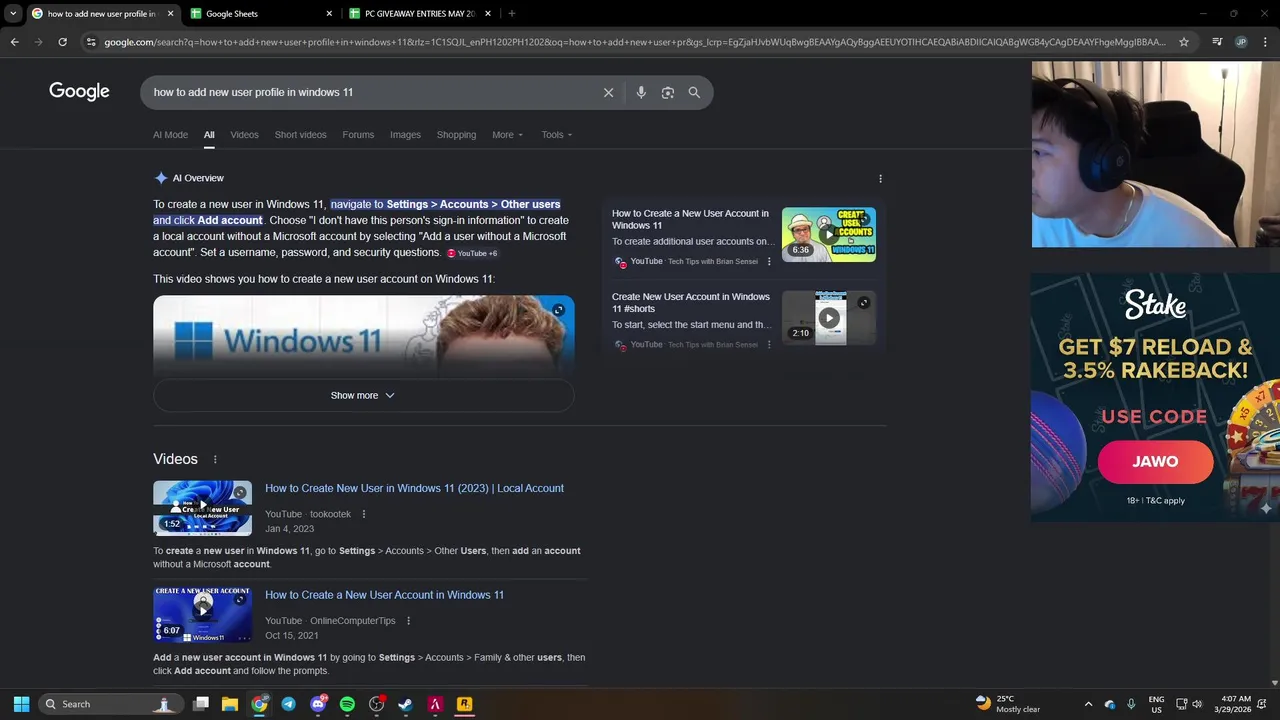The image size is (1280, 720).
Task: Go back to previous page
Action: pos(14,42)
